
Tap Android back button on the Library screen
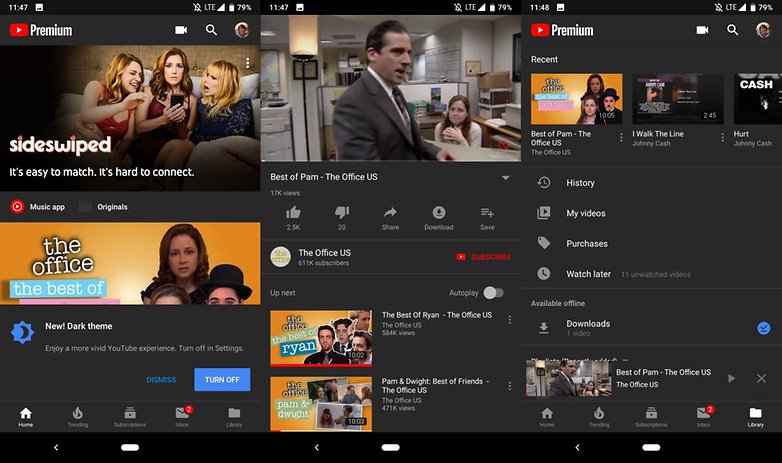(x=577, y=448)
